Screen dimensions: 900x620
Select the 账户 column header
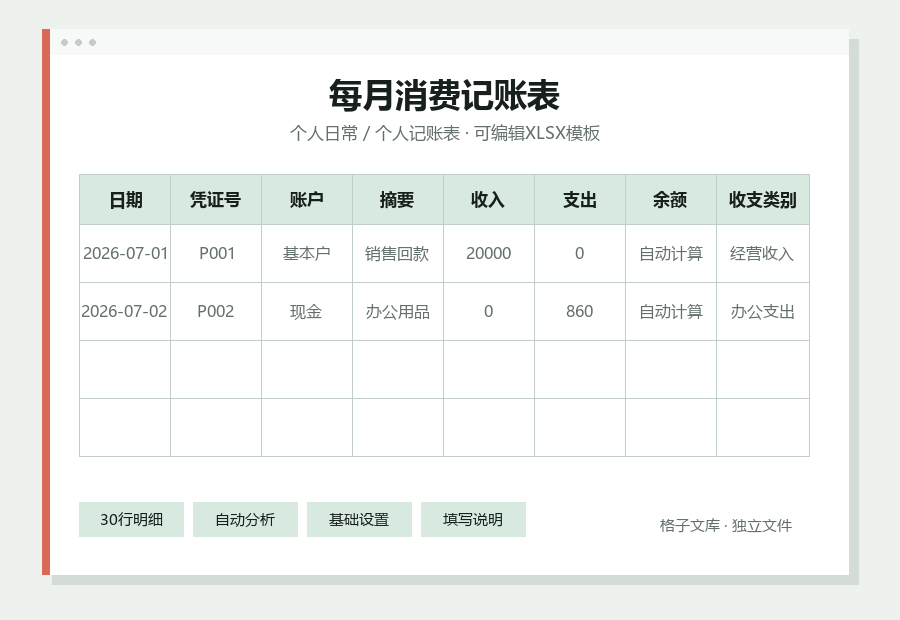(307, 200)
